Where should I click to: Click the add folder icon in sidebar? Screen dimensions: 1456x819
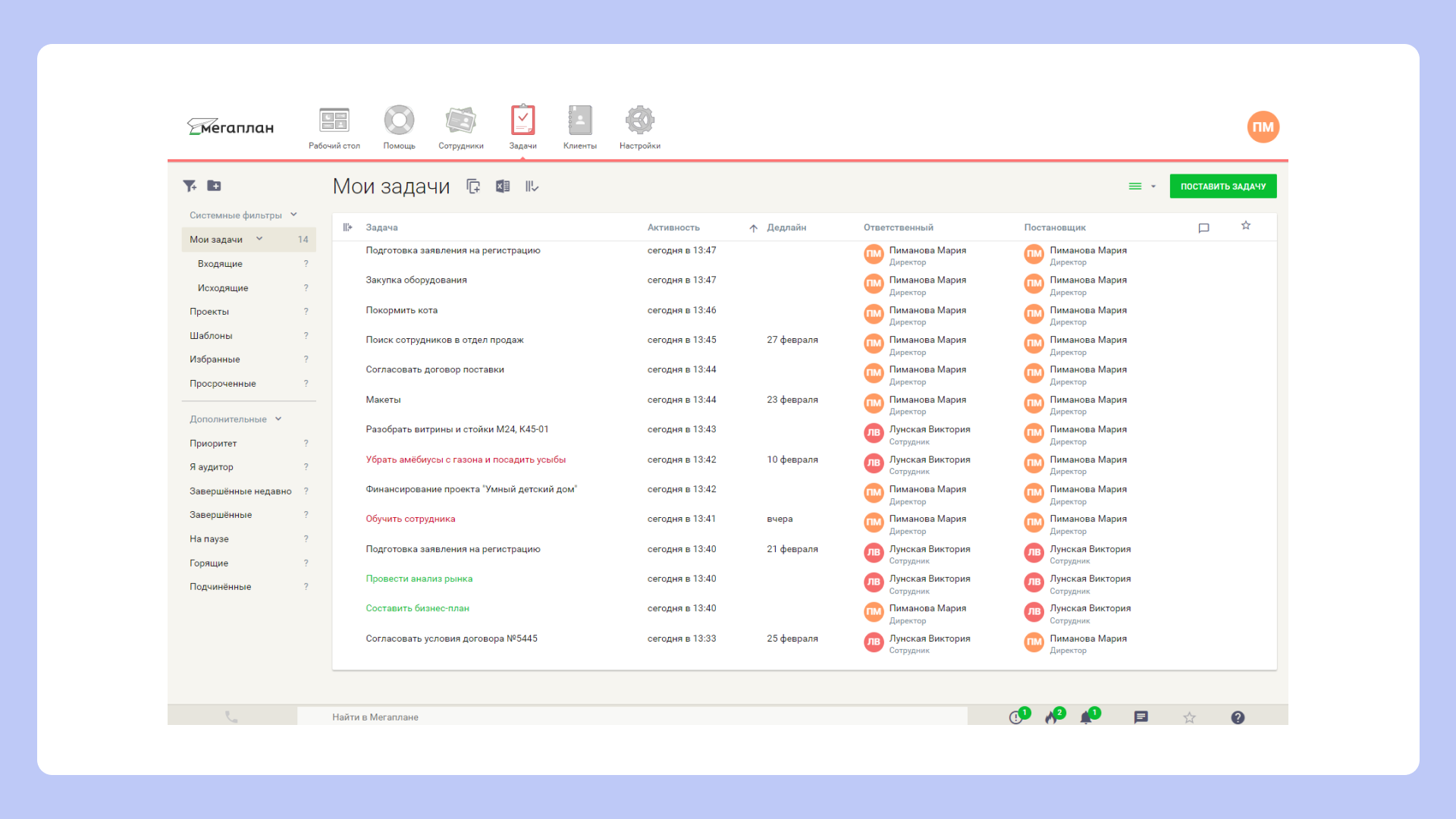pyautogui.click(x=215, y=186)
